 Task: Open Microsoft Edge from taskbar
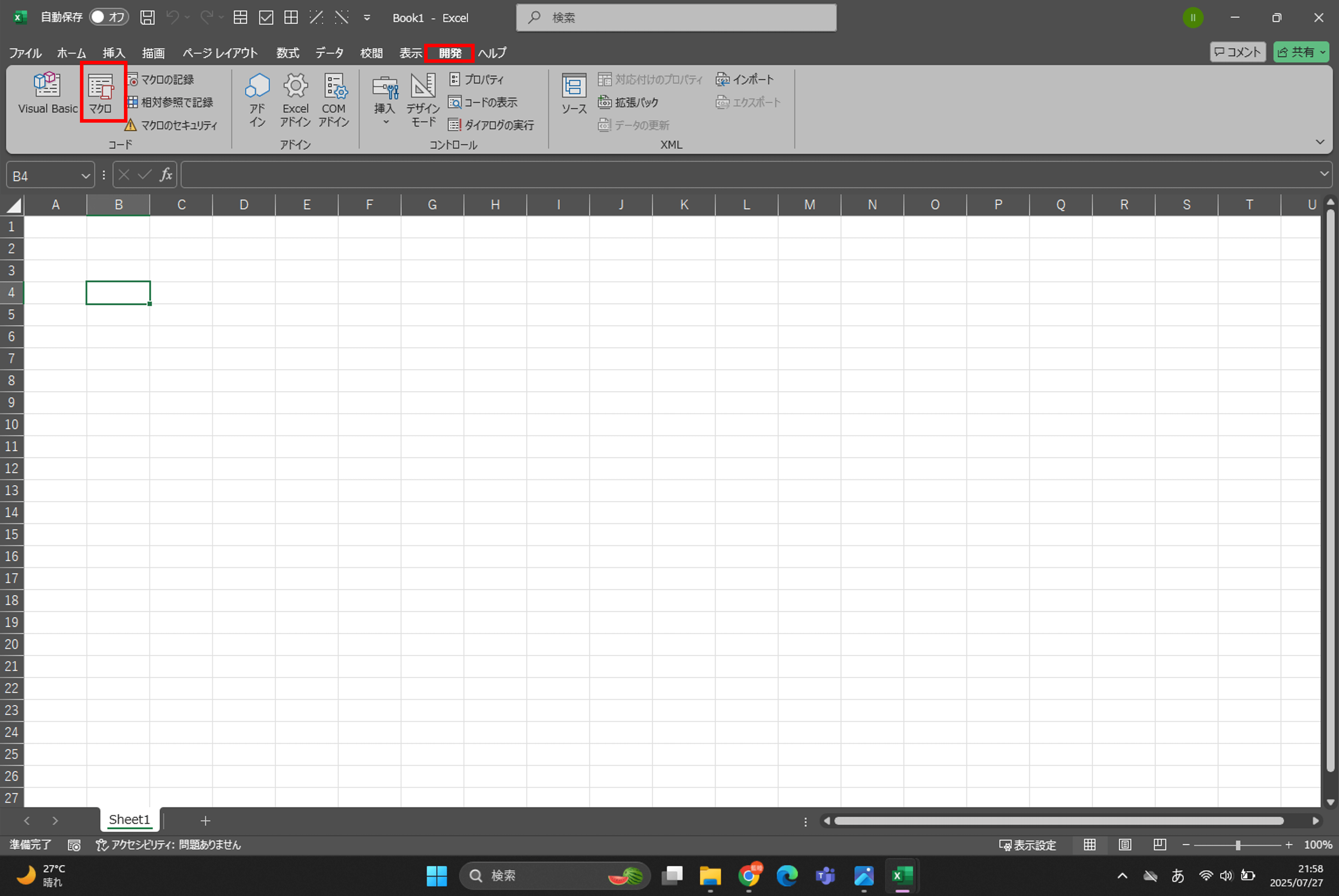[x=787, y=875]
